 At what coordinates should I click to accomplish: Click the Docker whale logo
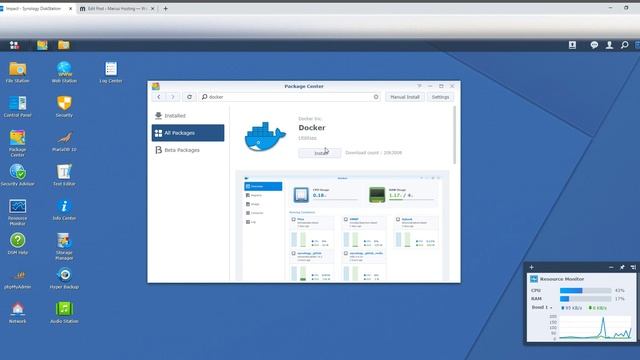tap(265, 137)
